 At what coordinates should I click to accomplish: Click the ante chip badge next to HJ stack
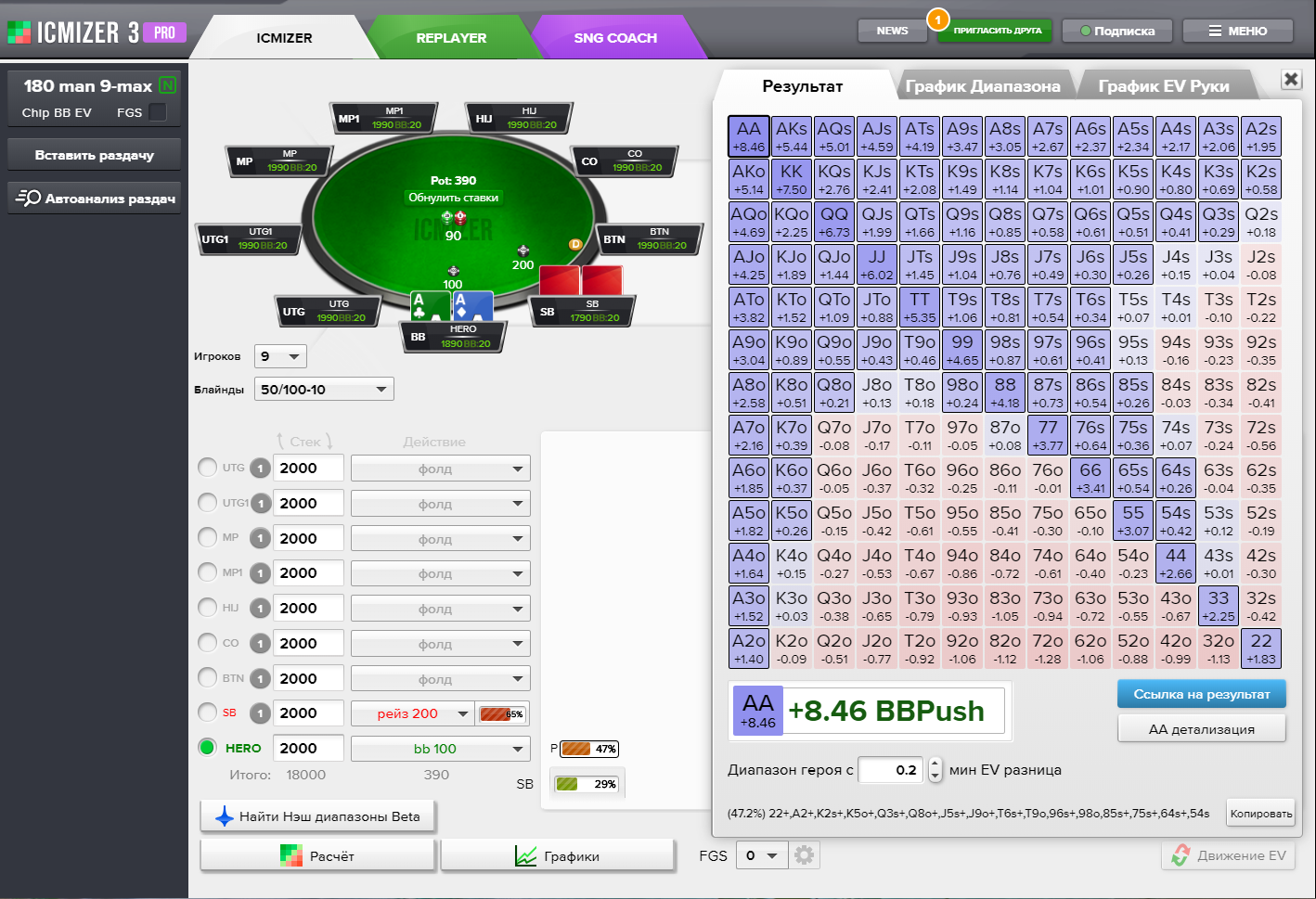tap(261, 609)
